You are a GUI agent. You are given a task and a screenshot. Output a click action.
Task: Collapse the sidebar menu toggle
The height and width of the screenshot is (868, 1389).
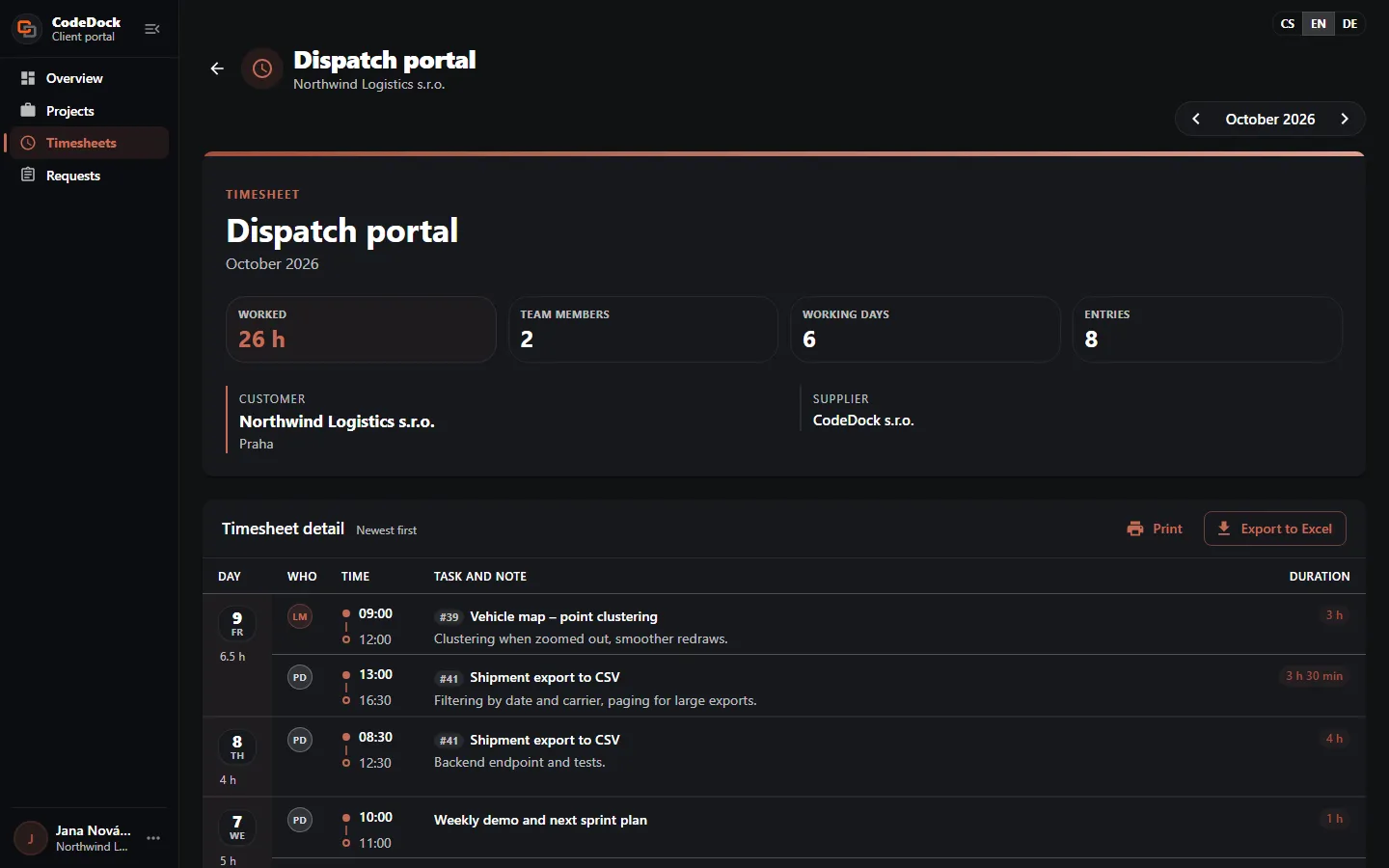152,29
